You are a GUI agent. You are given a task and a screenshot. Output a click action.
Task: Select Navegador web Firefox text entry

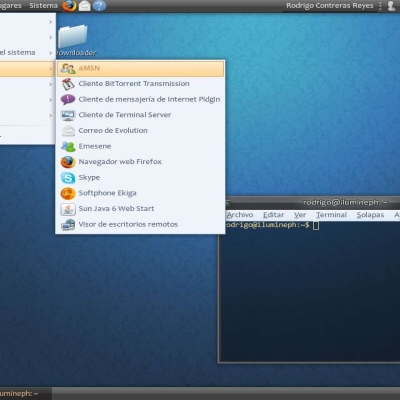click(x=120, y=162)
